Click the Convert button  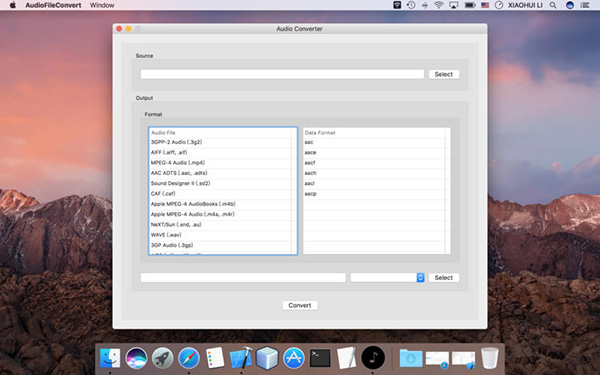tap(300, 305)
